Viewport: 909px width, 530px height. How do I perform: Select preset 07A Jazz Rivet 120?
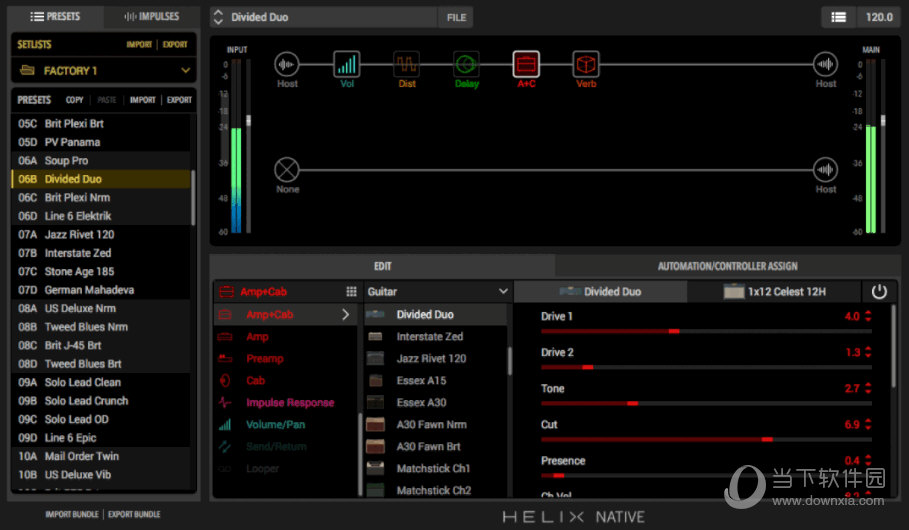(x=80, y=234)
